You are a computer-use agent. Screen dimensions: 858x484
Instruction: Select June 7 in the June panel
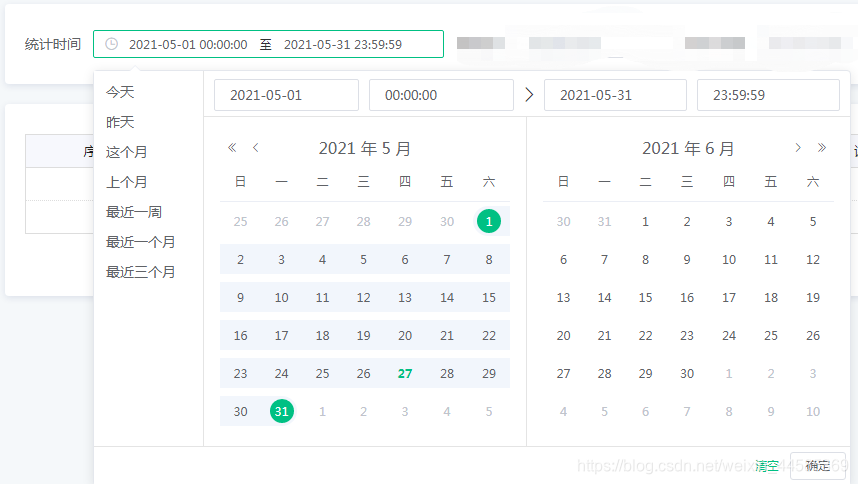tap(604, 260)
